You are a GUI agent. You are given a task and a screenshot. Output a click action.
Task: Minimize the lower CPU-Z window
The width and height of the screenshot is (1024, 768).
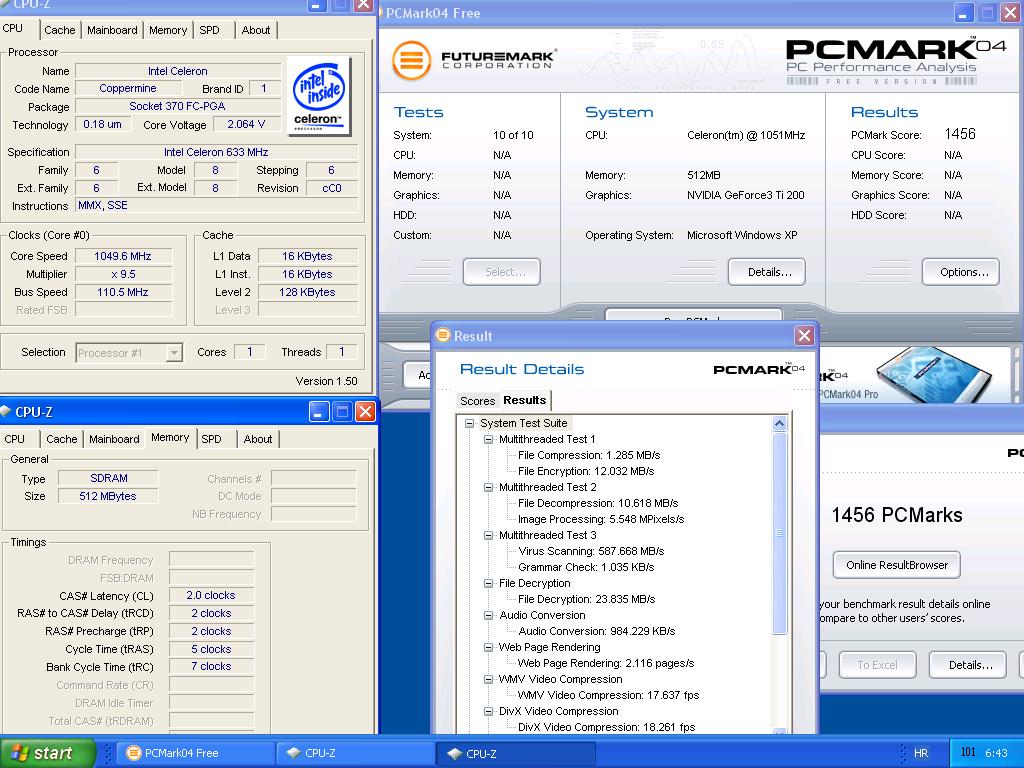click(x=319, y=411)
